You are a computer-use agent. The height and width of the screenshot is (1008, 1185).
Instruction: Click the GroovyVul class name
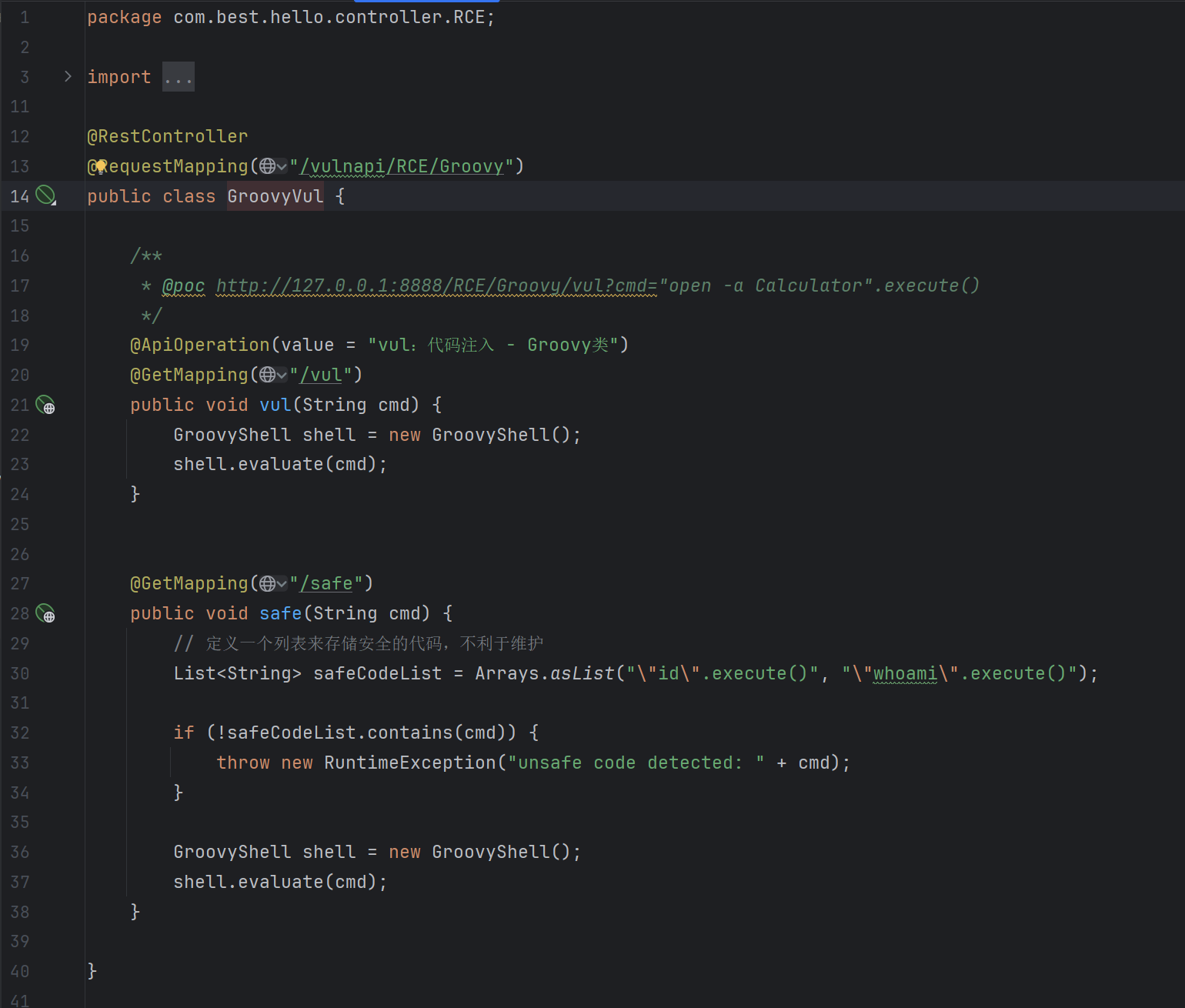275,196
